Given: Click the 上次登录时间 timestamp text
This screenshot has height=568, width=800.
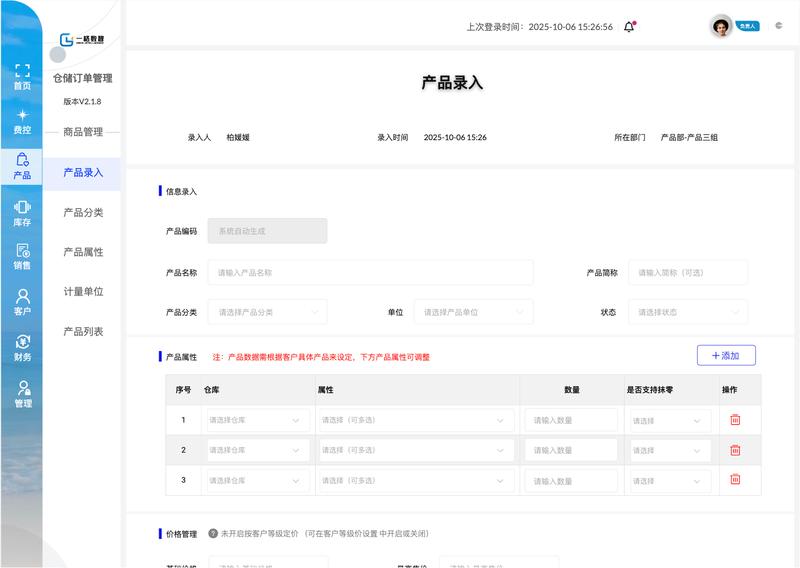Looking at the screenshot, I should coord(539,27).
